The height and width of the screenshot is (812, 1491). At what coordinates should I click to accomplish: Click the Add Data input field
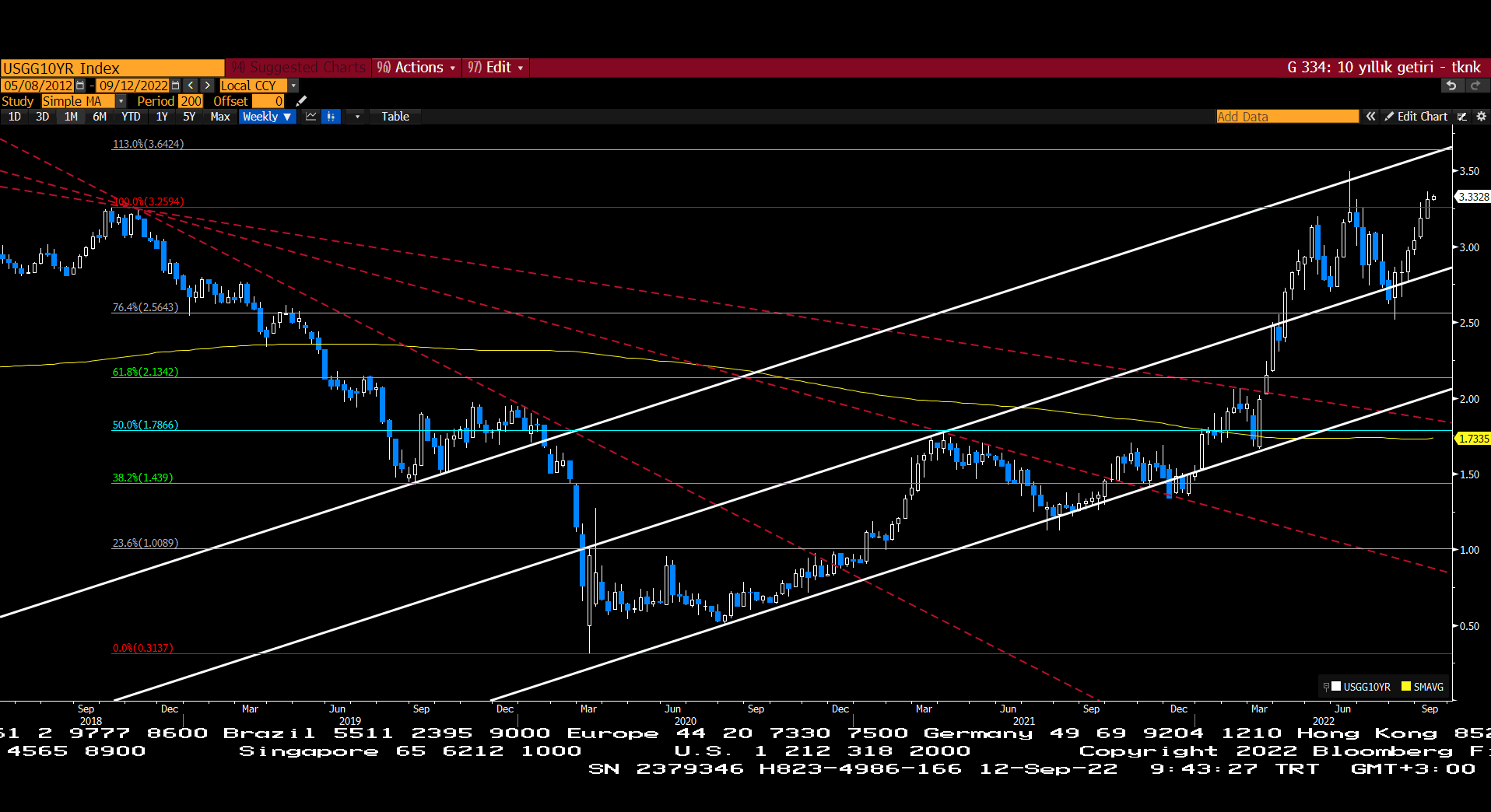[x=1287, y=117]
